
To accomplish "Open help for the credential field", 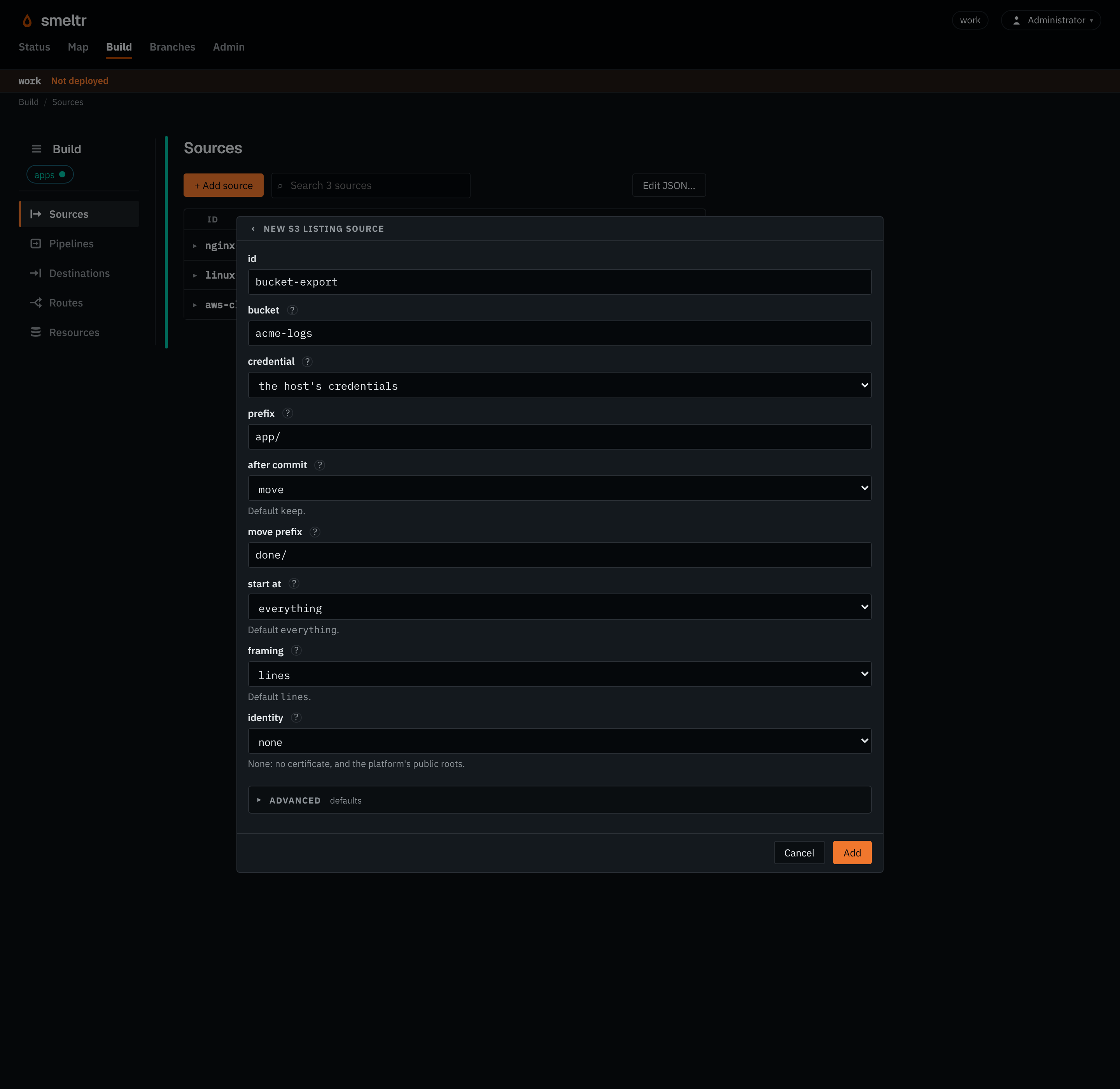I will tap(307, 361).
